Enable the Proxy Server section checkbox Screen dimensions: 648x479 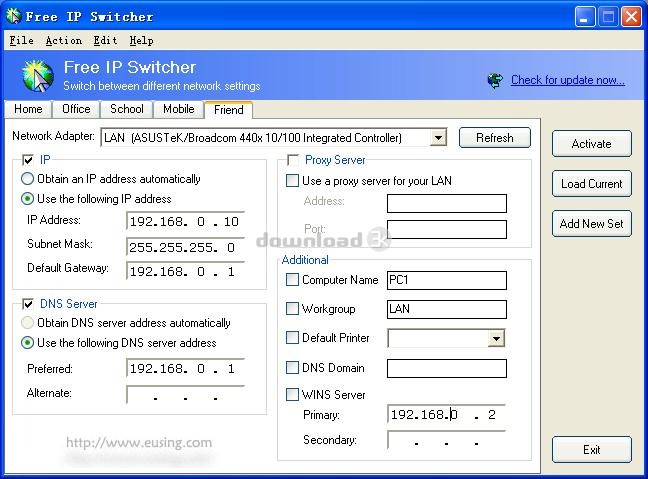293,160
